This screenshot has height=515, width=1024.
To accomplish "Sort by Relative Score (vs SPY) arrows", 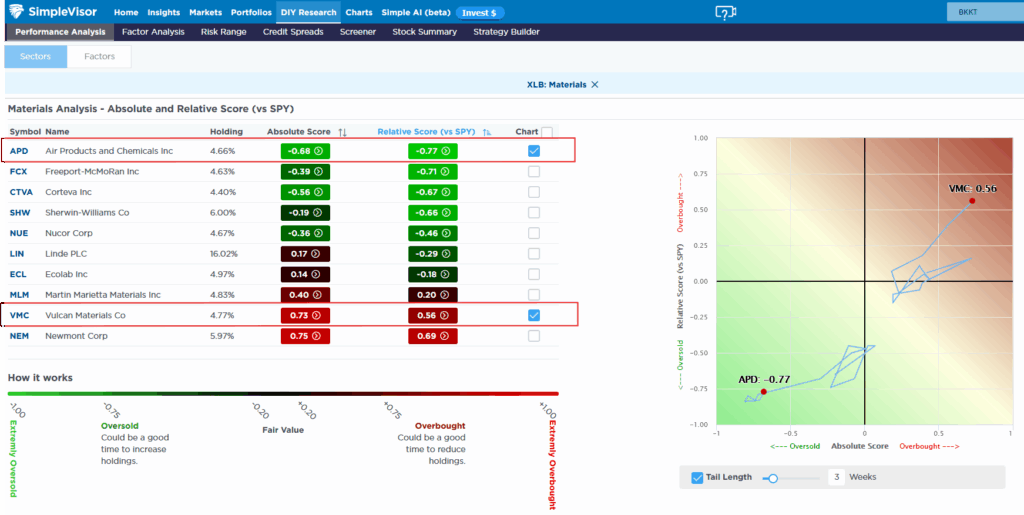I will (487, 132).
